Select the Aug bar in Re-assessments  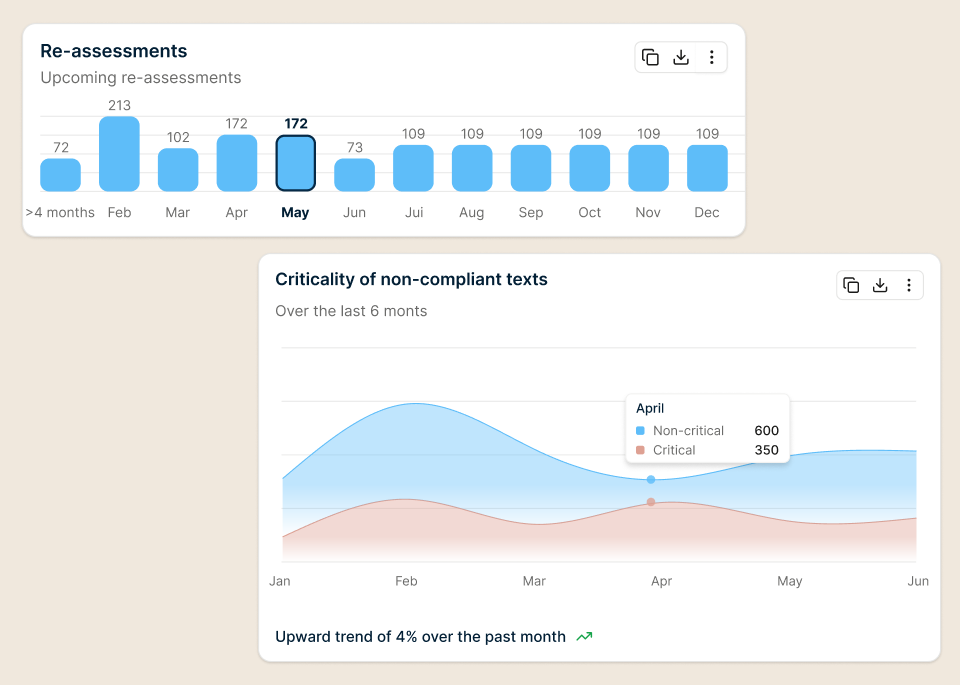click(472, 168)
